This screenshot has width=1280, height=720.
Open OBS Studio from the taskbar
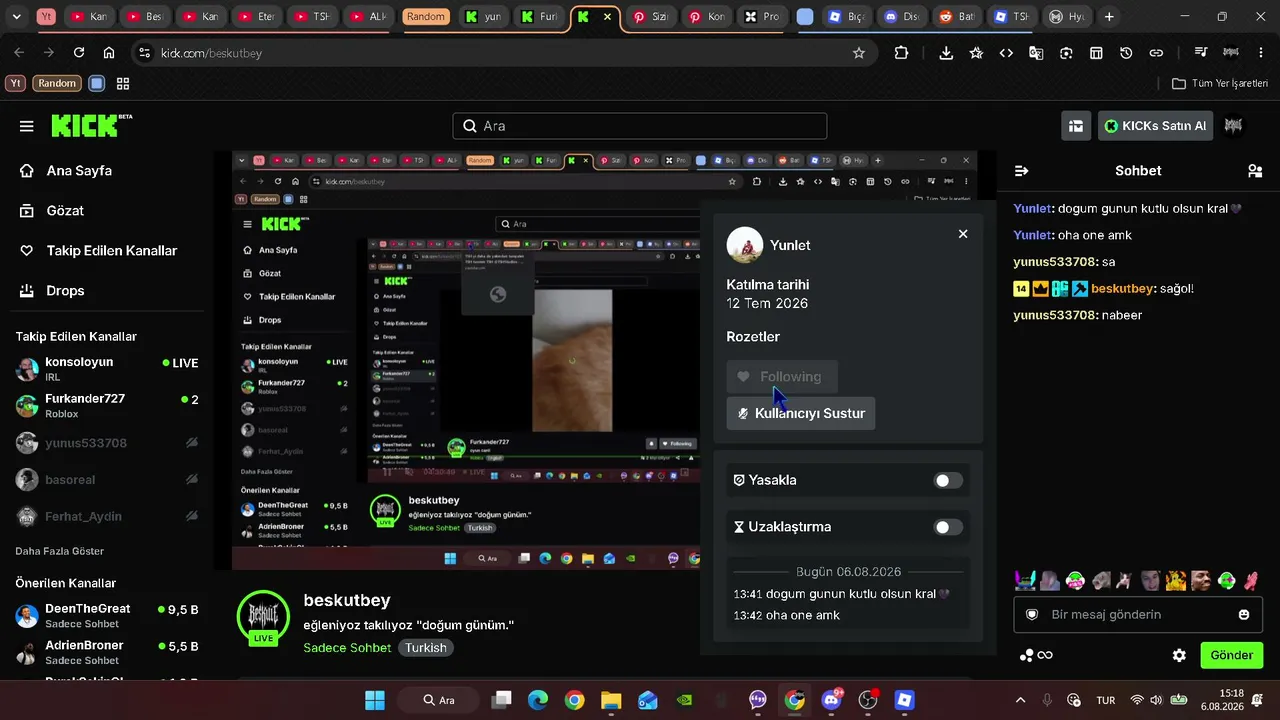coord(868,700)
